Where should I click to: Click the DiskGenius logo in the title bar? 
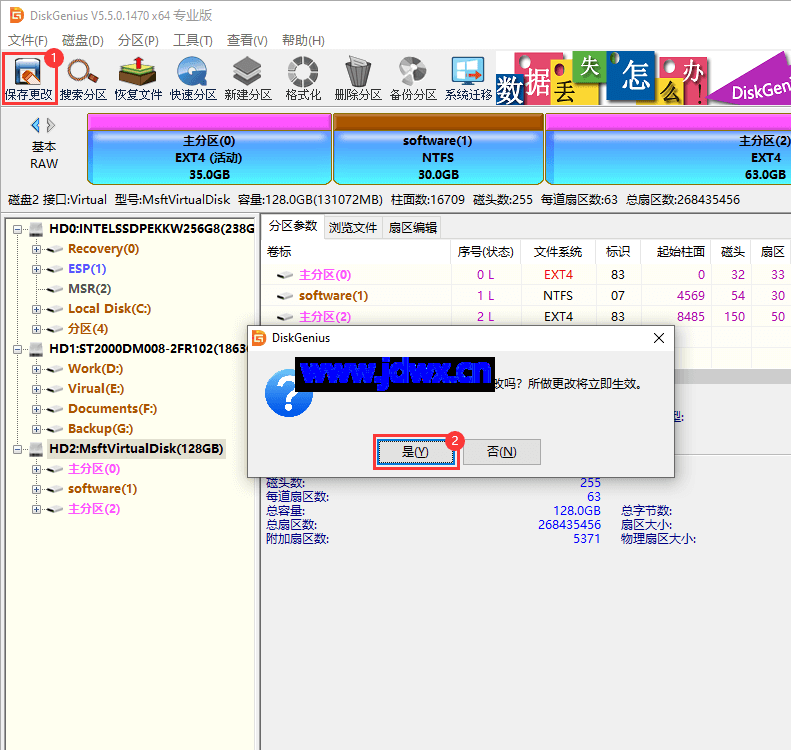[x=17, y=15]
